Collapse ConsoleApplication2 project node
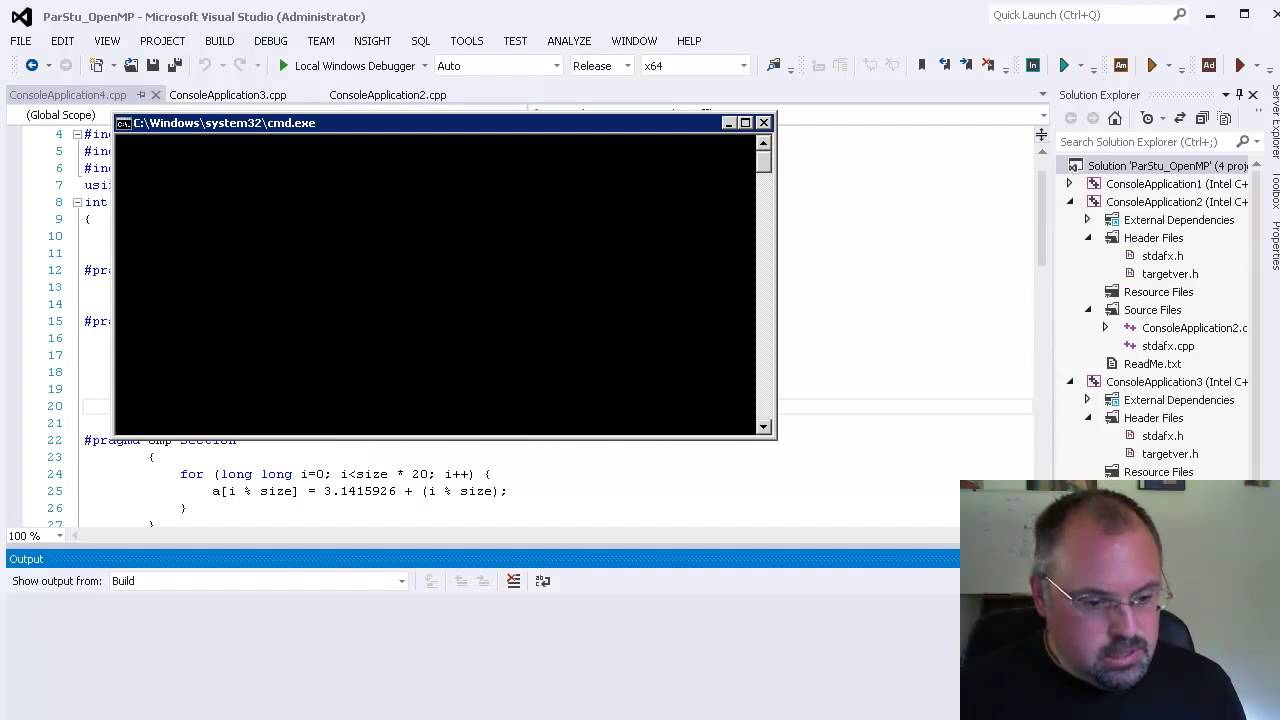Viewport: 1280px width, 720px height. pyautogui.click(x=1069, y=202)
